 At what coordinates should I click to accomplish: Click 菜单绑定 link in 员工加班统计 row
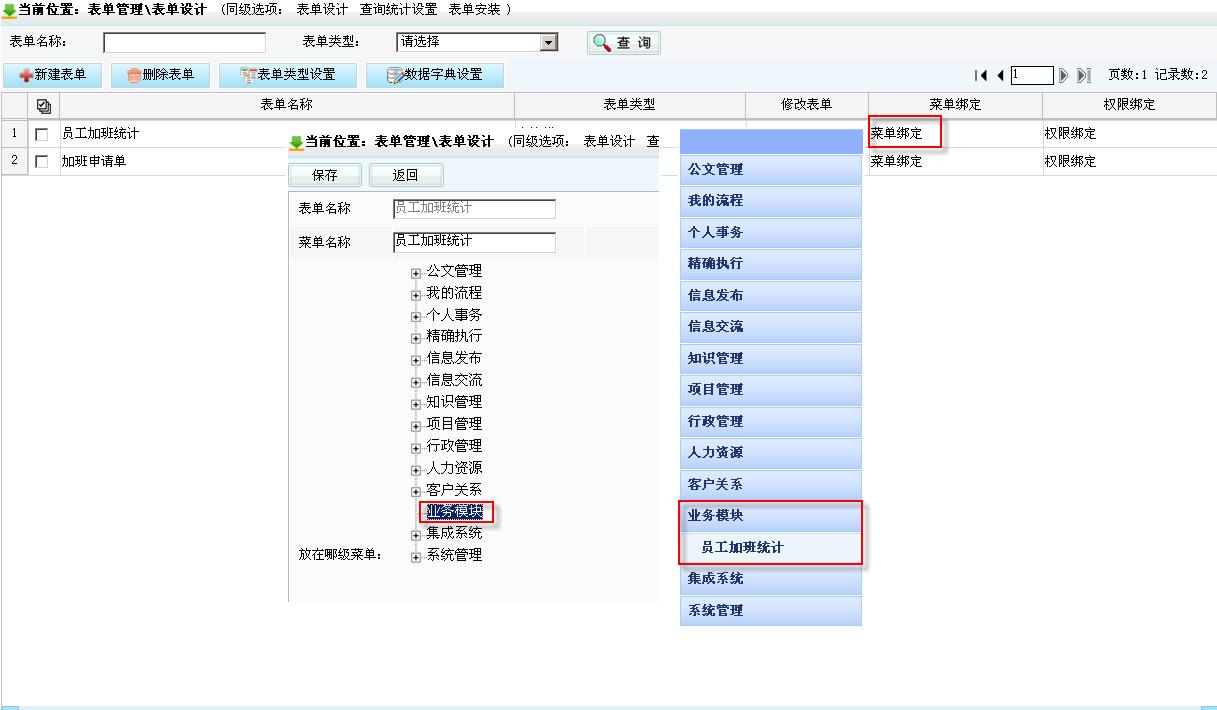point(896,133)
